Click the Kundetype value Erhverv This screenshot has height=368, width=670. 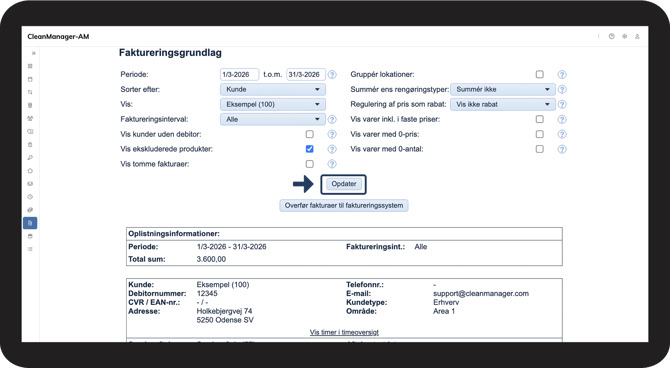coord(446,302)
